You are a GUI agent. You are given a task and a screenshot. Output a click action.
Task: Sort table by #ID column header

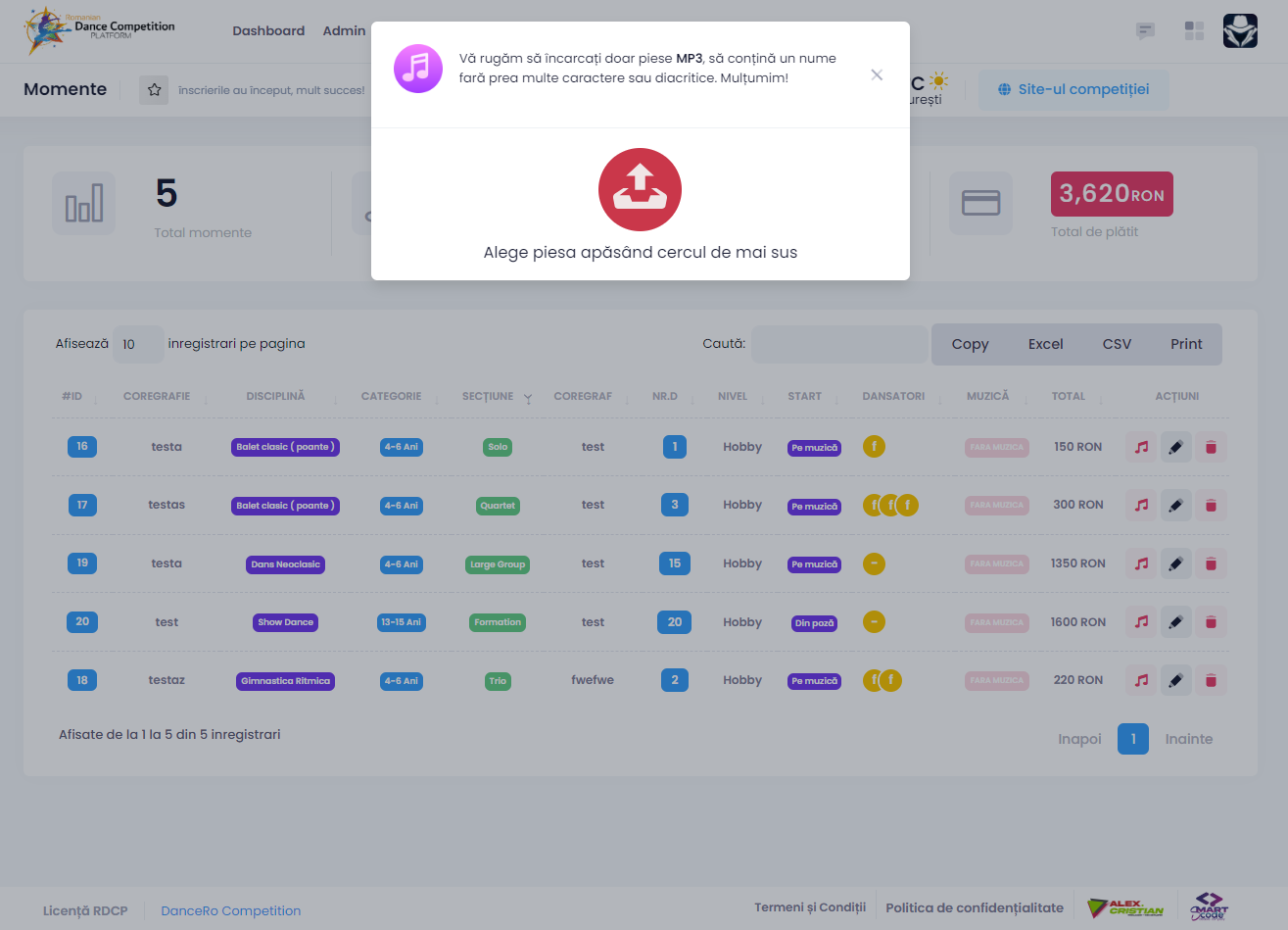(72, 397)
